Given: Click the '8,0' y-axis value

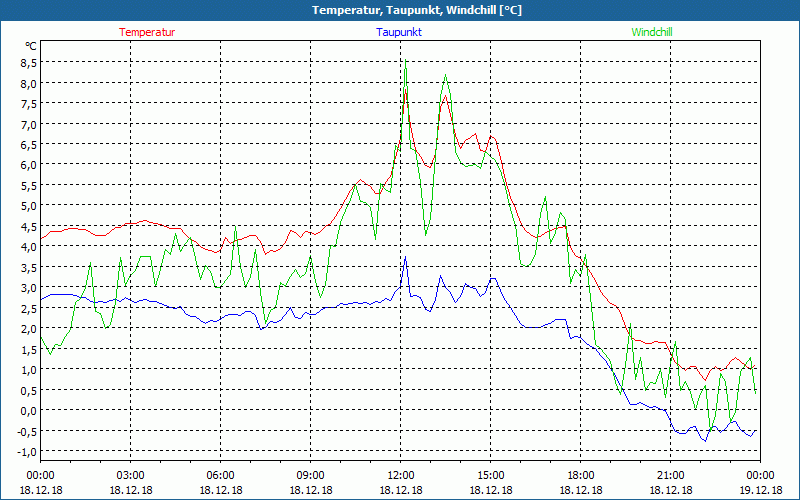Looking at the screenshot, I should [29, 83].
